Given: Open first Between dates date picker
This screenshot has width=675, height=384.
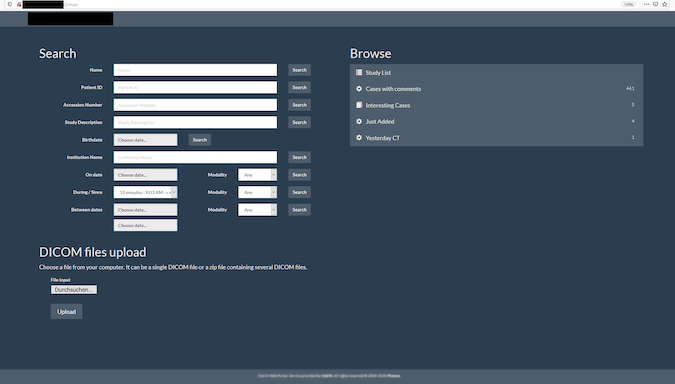Looking at the screenshot, I should (x=146, y=210).
